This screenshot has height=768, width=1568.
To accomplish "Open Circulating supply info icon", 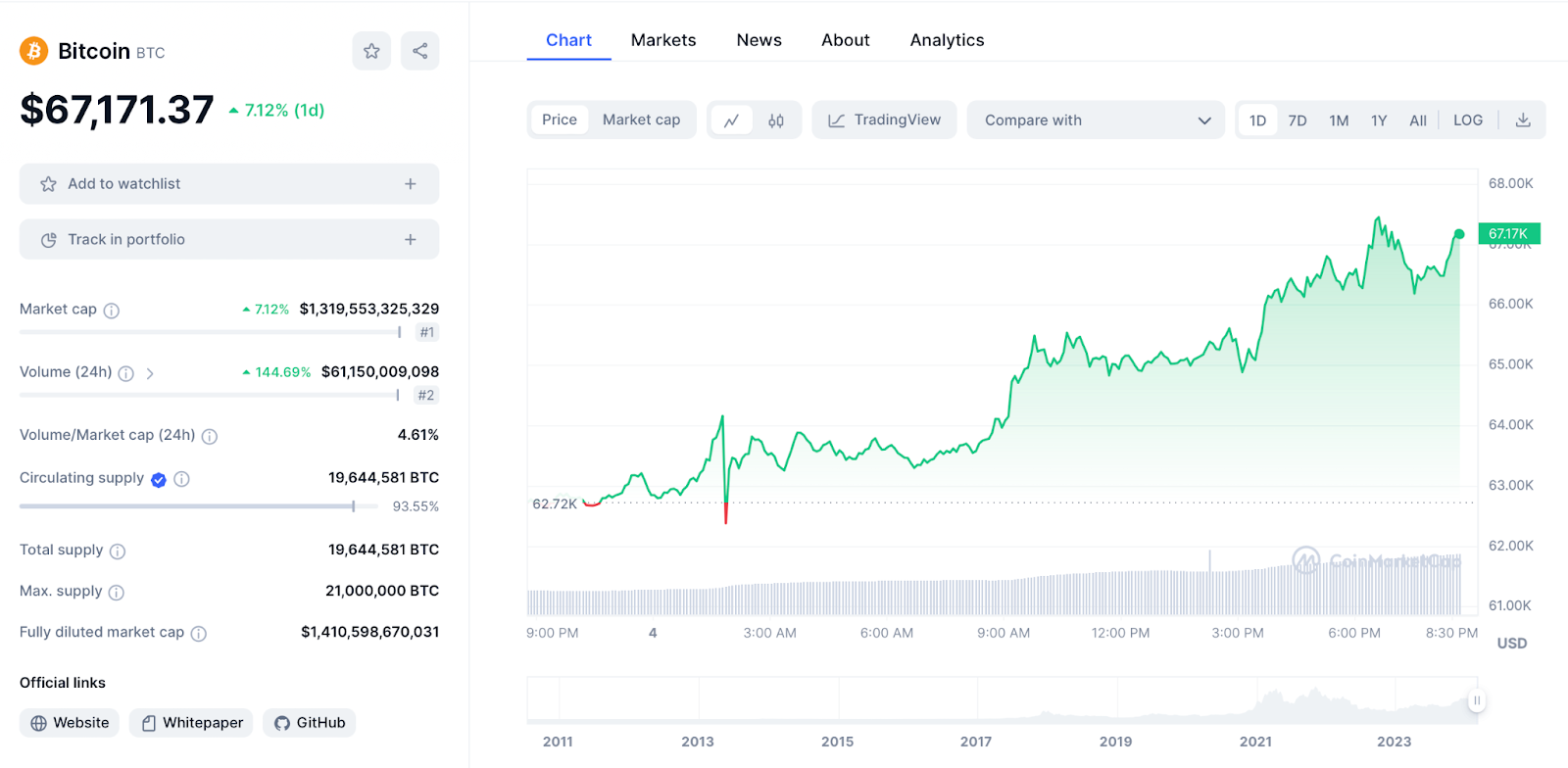I will (x=182, y=479).
